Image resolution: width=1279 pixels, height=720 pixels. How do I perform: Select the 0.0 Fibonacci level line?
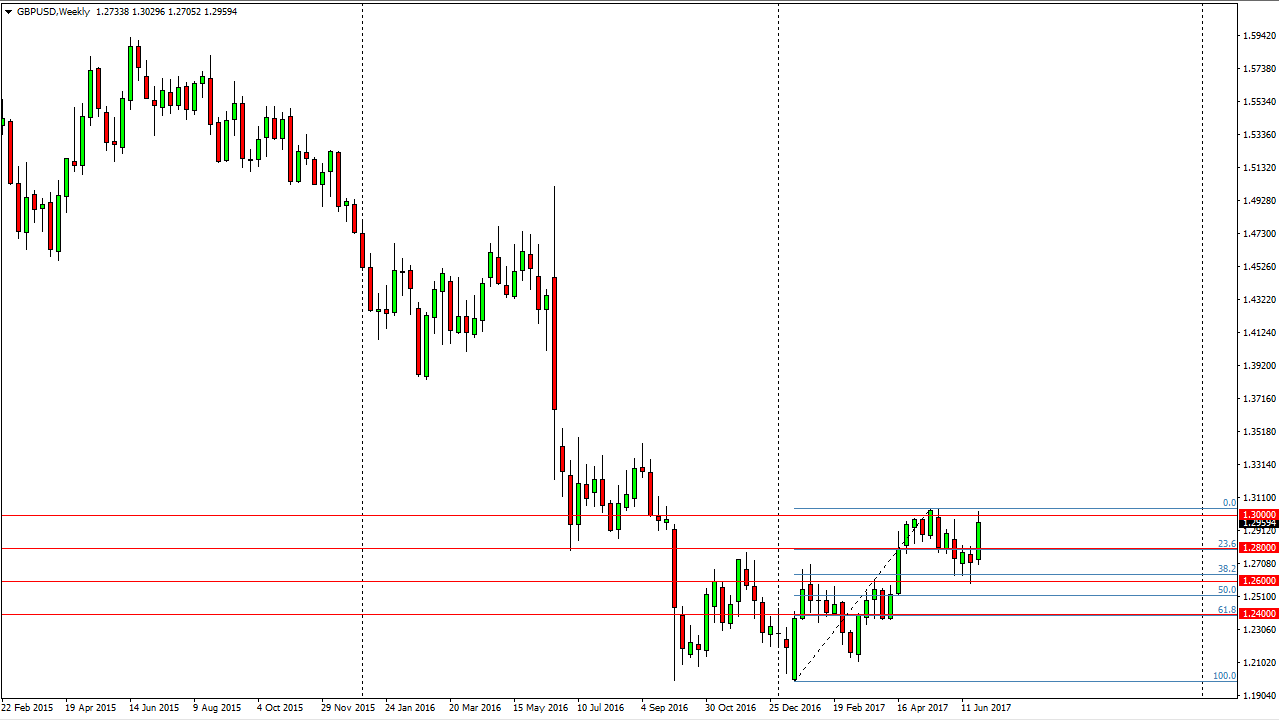[1000, 507]
